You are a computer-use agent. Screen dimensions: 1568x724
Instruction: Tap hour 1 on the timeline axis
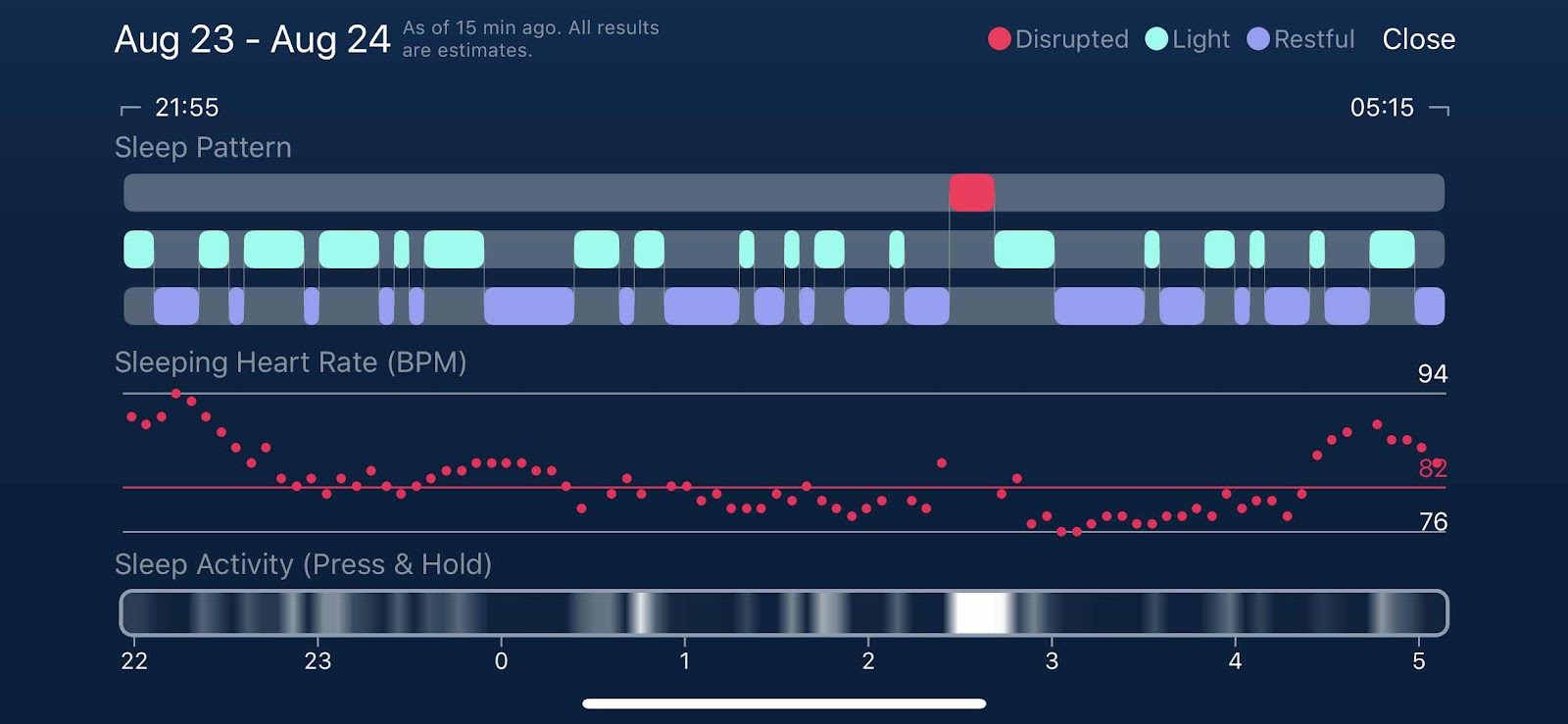tap(685, 661)
